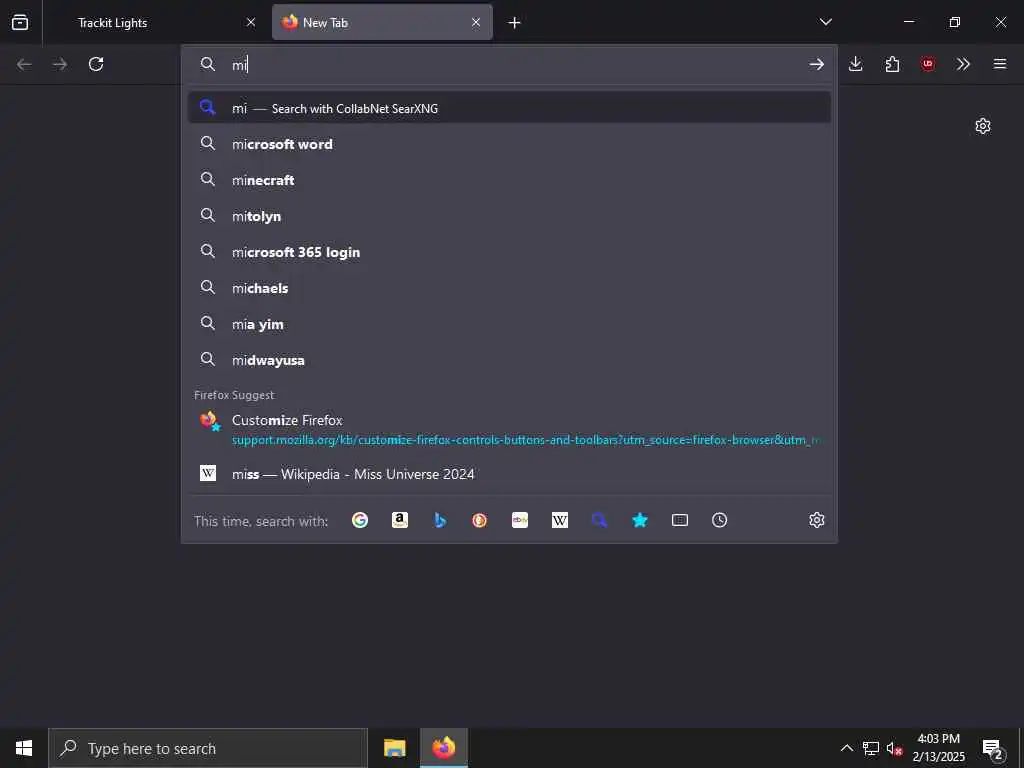1024x768 pixels.
Task: Close the Trackit Lights tab
Action: click(x=251, y=22)
